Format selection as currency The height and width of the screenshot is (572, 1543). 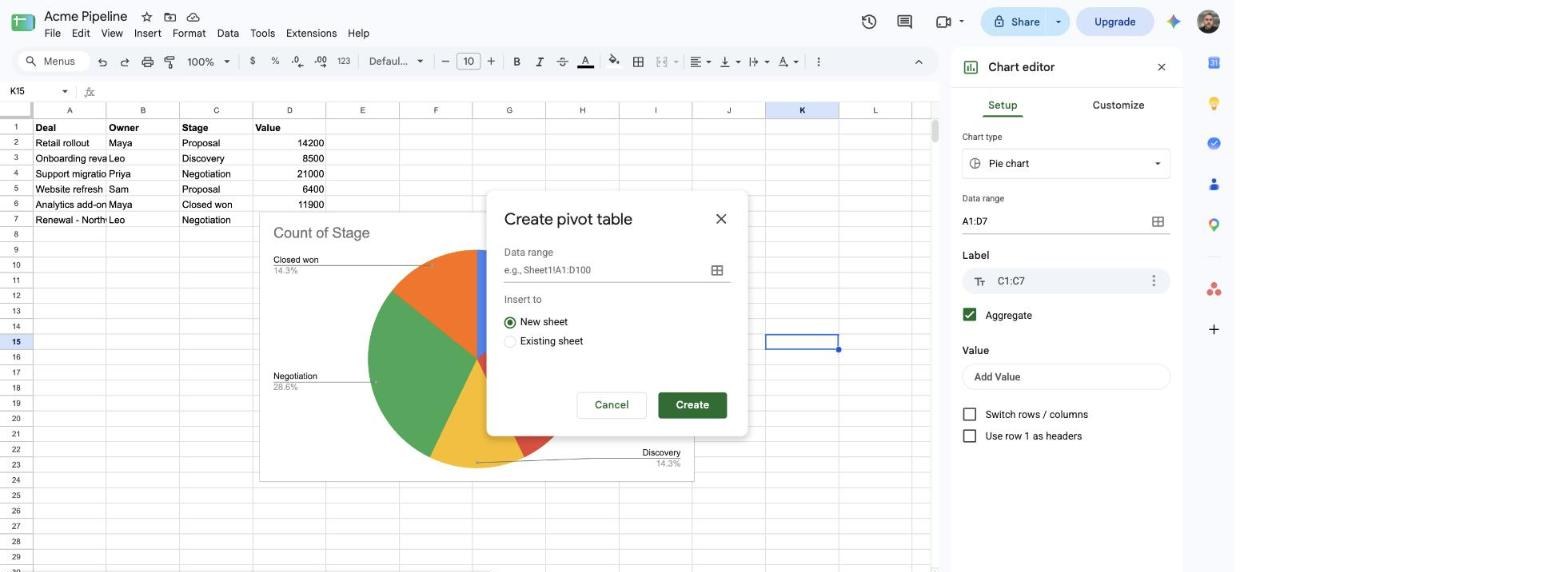252,61
